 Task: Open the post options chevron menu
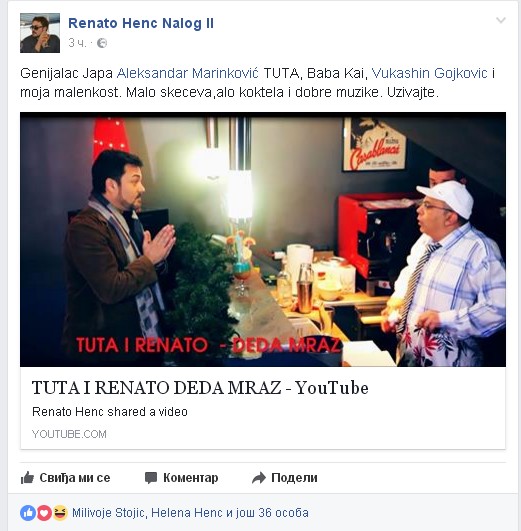point(501,21)
